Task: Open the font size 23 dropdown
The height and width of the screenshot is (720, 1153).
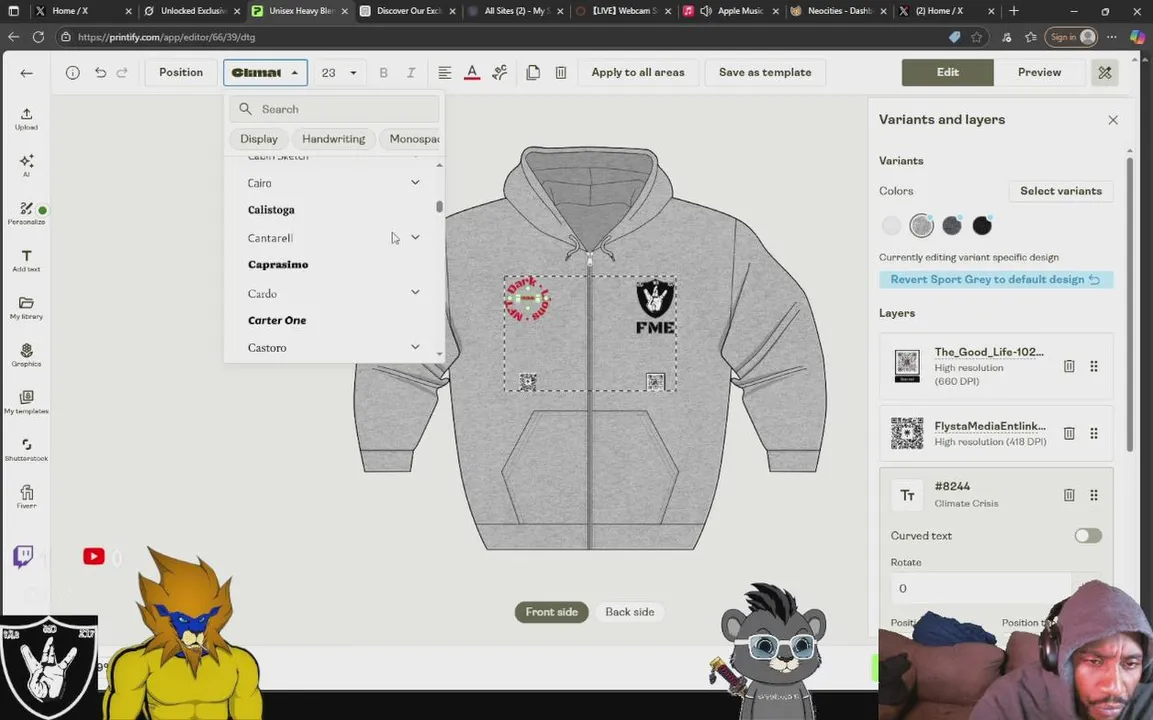Action: pos(339,72)
